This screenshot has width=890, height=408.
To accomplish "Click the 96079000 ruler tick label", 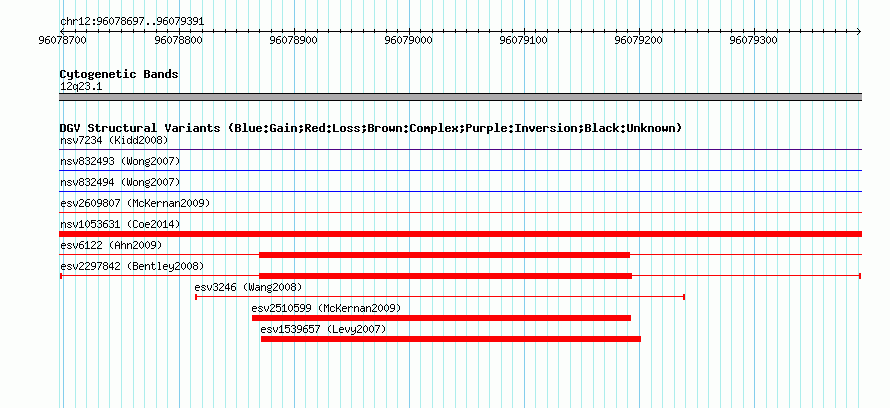I will pyautogui.click(x=409, y=41).
